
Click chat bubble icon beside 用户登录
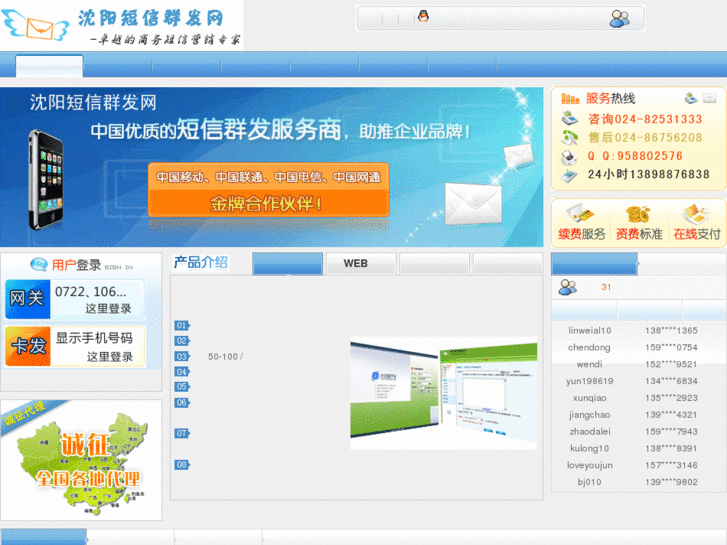point(39,265)
